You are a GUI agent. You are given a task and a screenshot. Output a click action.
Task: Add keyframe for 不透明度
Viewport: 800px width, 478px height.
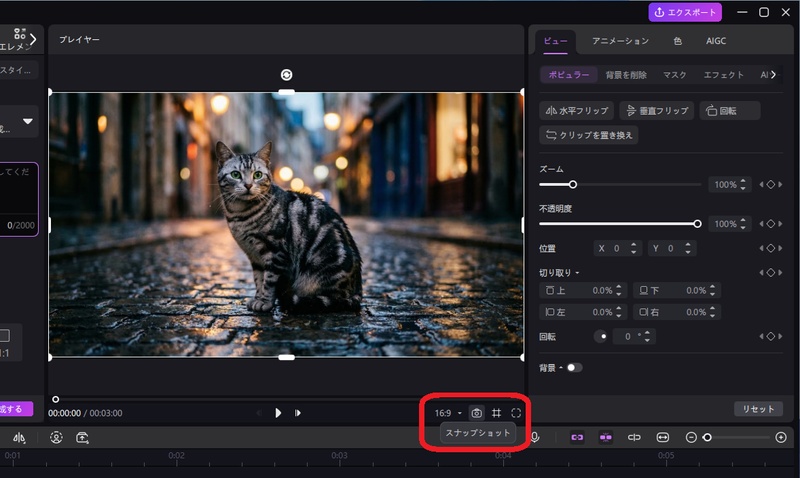pyautogui.click(x=770, y=223)
